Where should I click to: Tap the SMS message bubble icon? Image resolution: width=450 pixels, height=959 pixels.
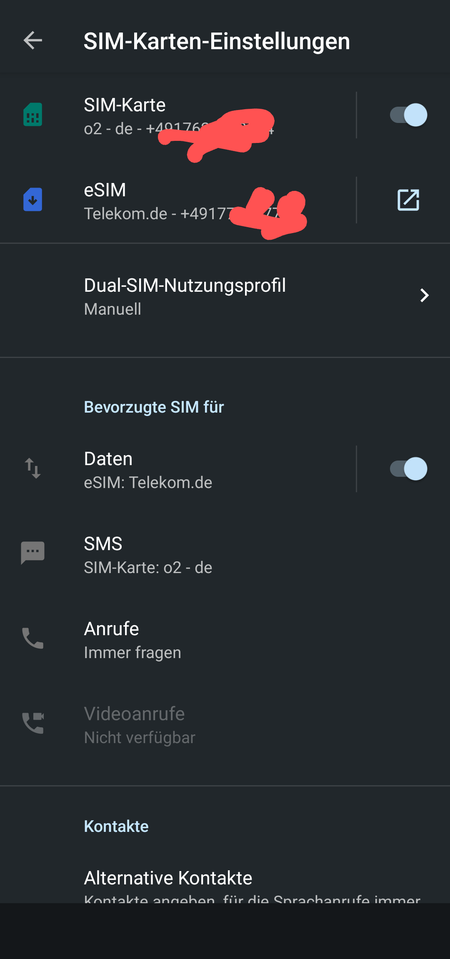point(32,554)
